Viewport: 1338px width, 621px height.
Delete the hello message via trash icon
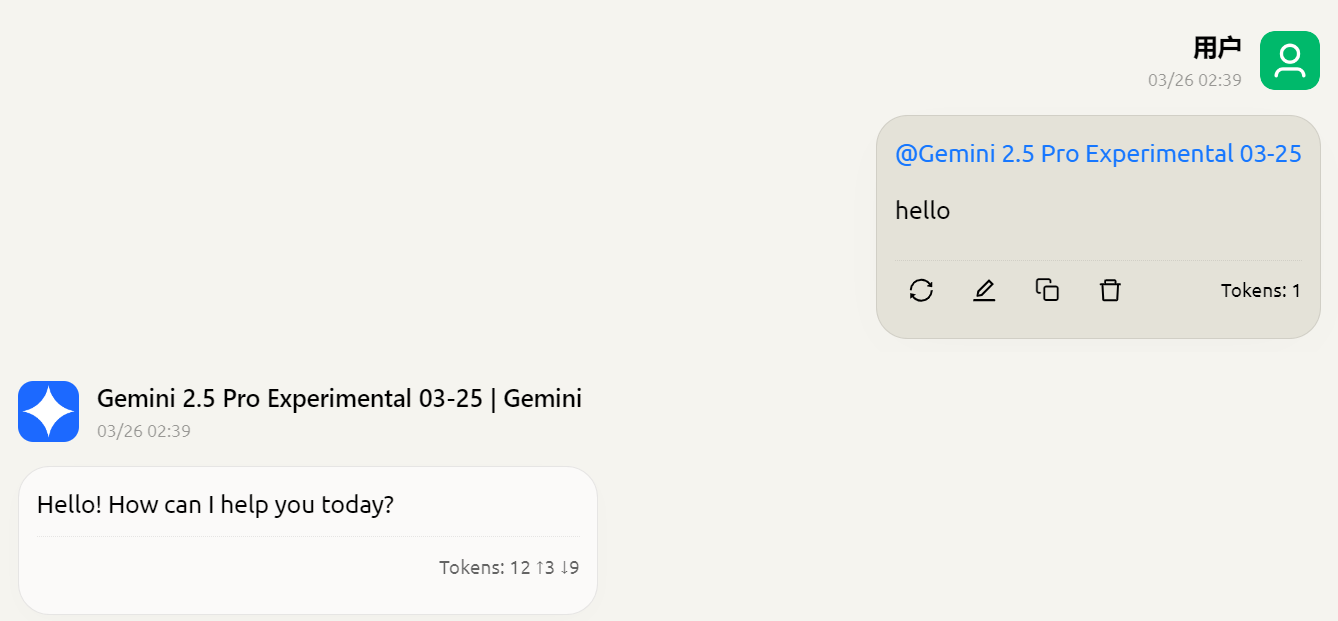(x=1110, y=290)
